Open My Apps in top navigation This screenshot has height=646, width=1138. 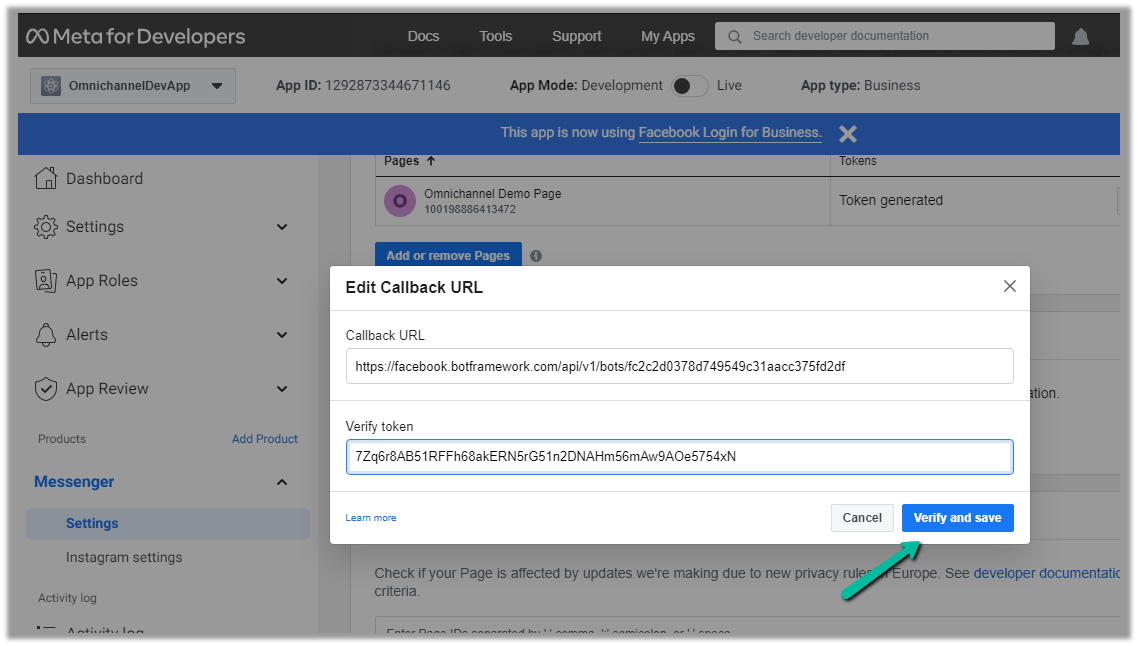click(x=667, y=36)
